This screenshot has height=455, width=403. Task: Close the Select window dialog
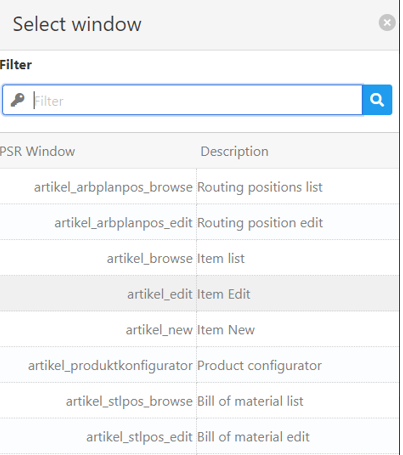(387, 23)
